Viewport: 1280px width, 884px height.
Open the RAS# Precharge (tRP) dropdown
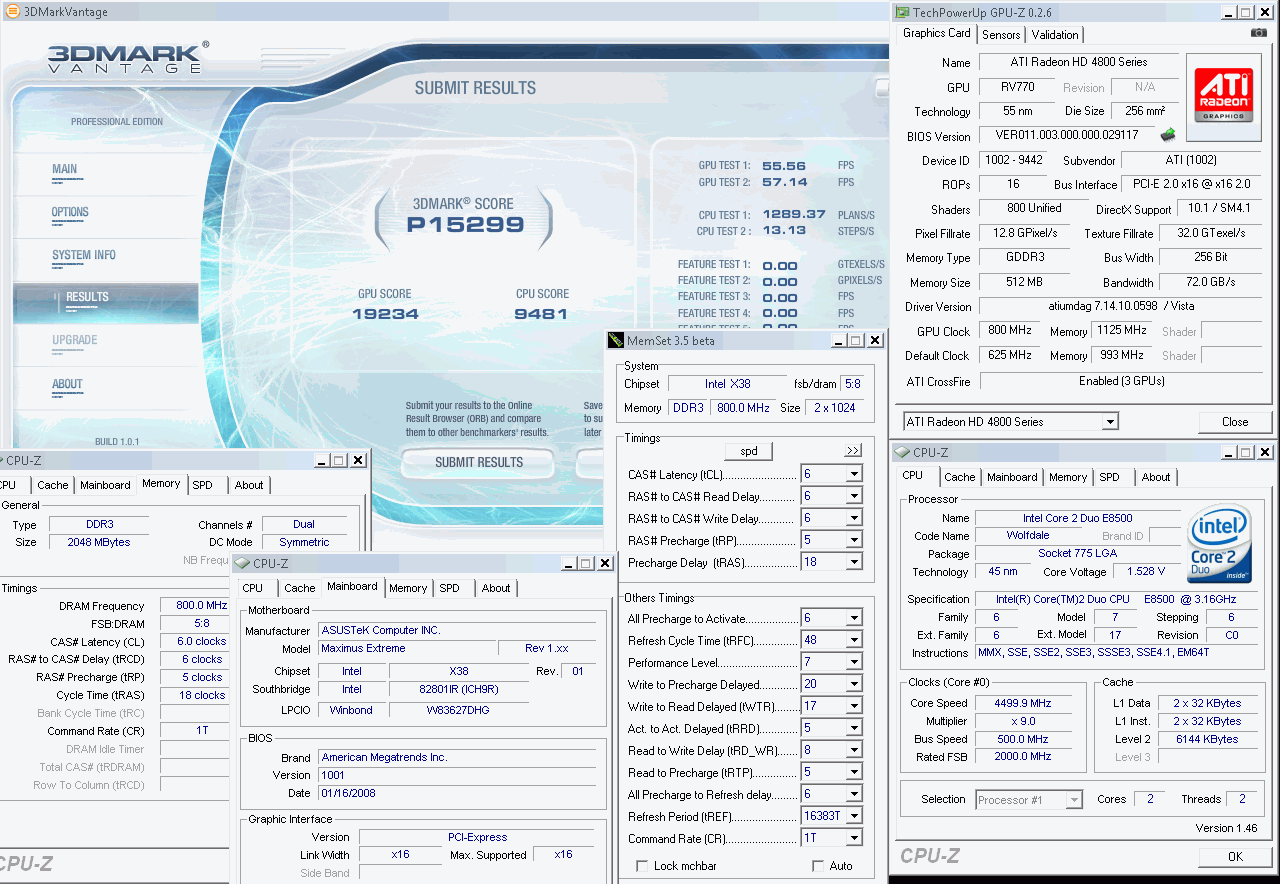coord(854,540)
